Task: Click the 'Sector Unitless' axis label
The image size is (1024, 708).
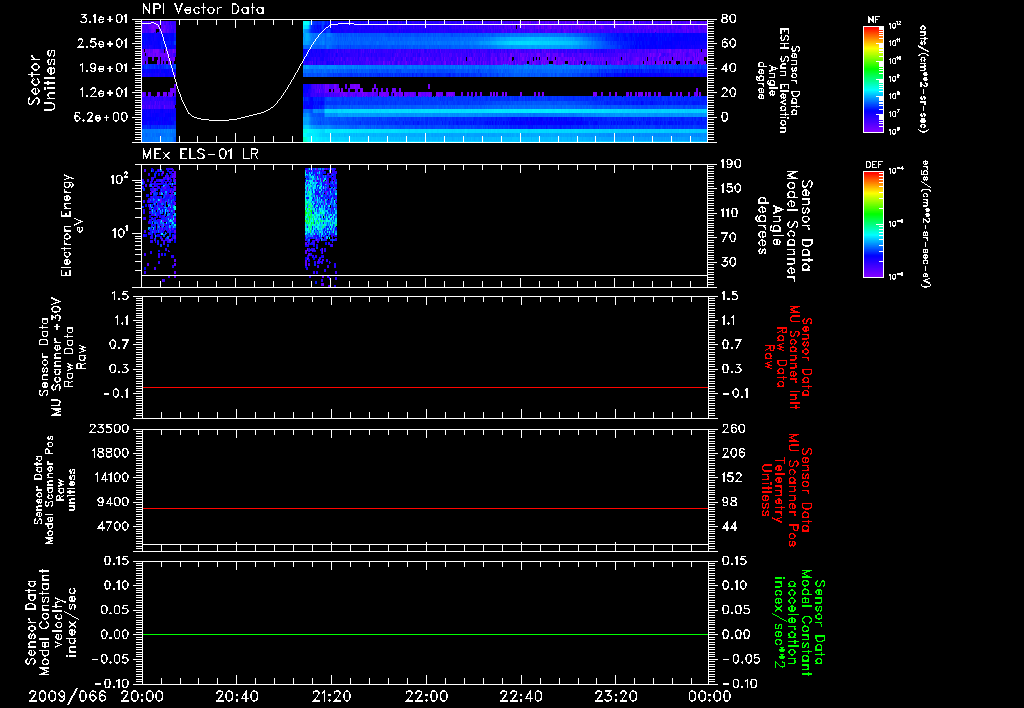Action: coord(42,80)
